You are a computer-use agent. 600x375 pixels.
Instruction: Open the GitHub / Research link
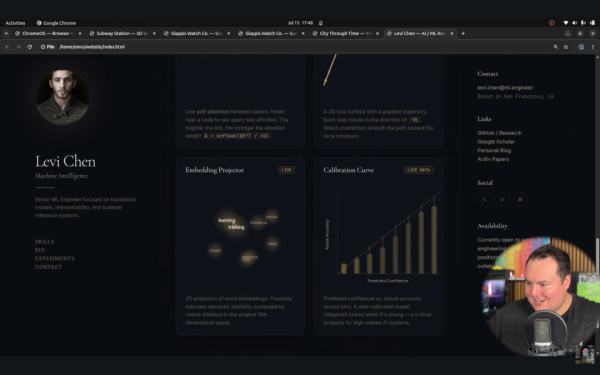pos(499,133)
